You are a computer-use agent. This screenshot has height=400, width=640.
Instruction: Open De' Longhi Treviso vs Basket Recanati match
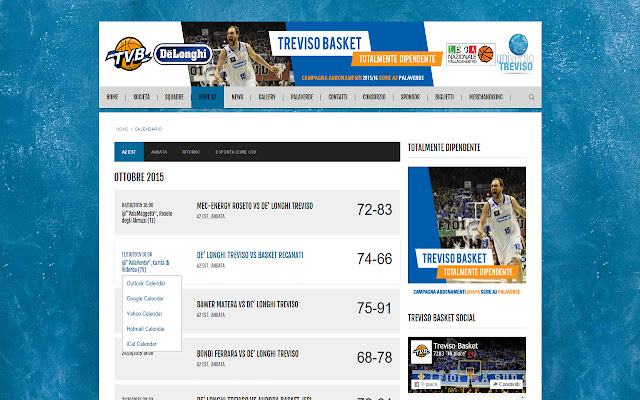[x=250, y=255]
